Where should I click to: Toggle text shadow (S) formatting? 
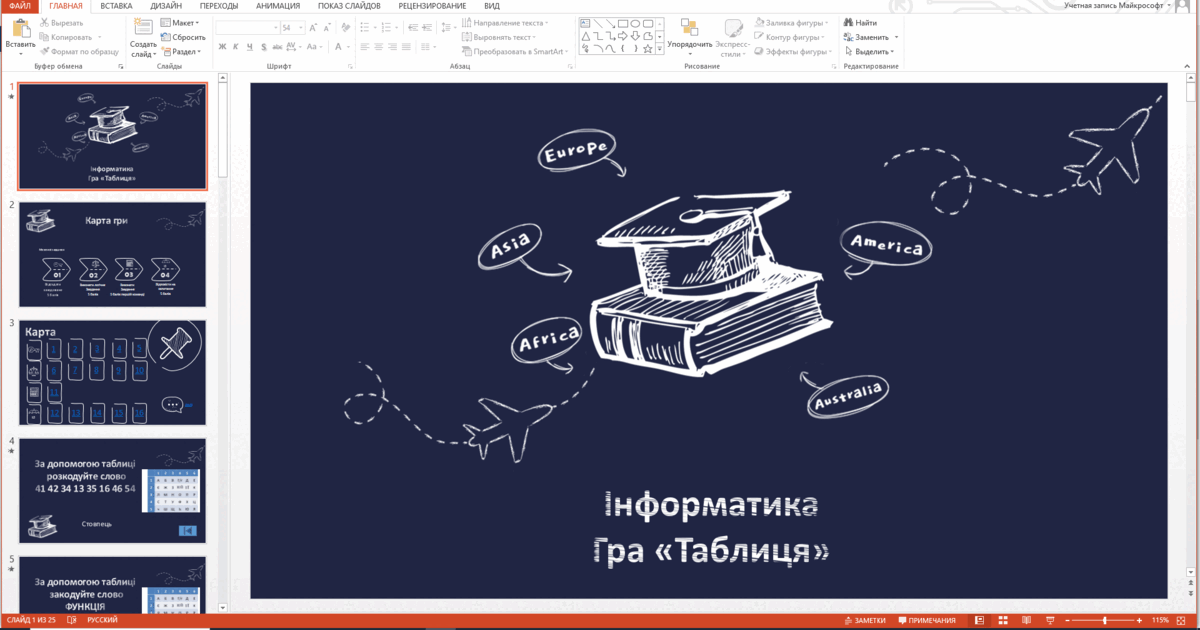click(263, 47)
